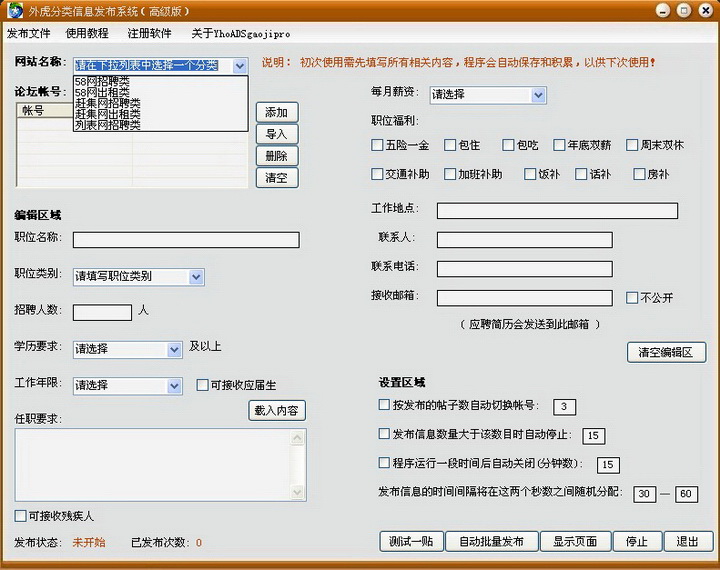
Task: Toggle the 网站名称 dropdown arrow
Action: 240,66
